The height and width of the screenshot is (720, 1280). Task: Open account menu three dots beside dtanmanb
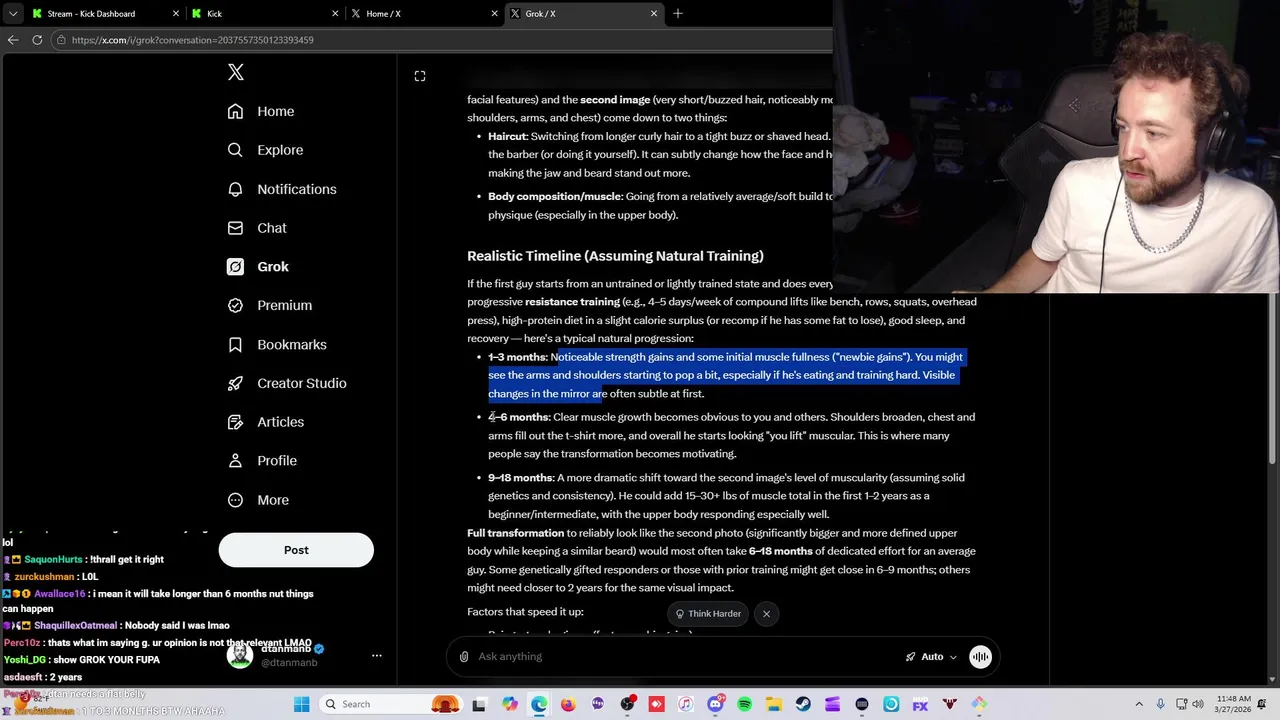click(x=377, y=656)
